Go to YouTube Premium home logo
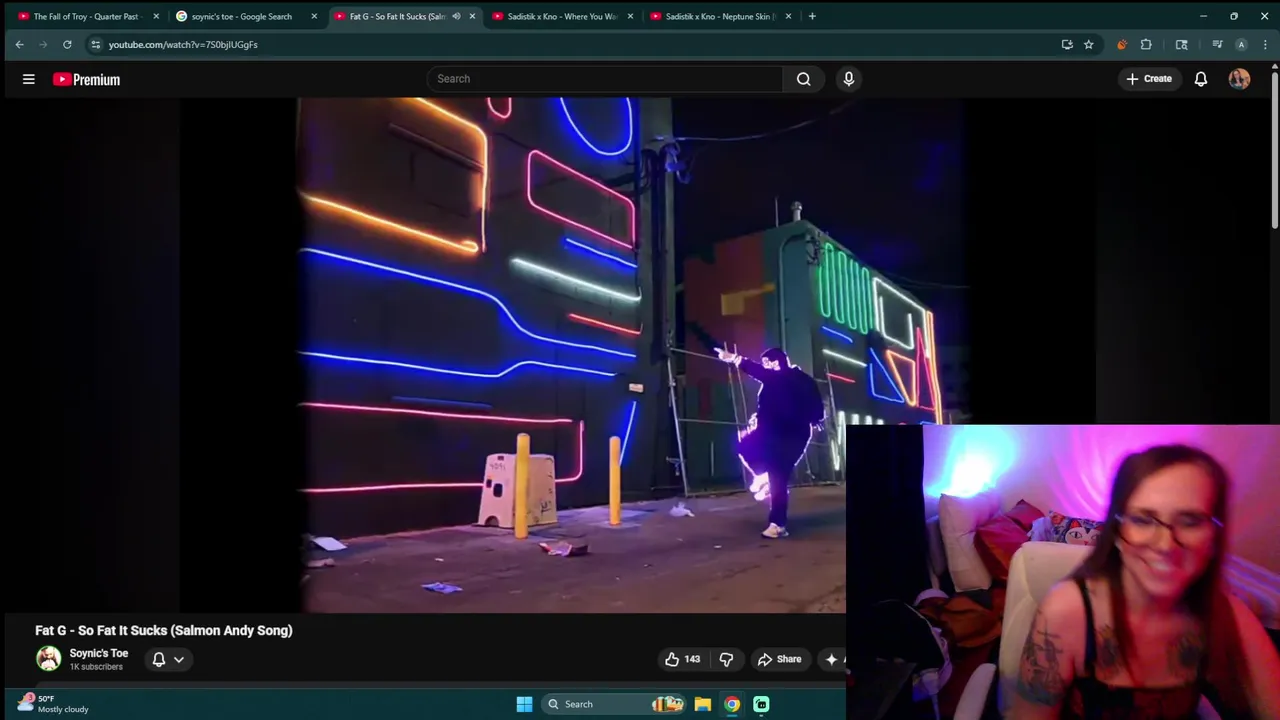The image size is (1280, 720). [86, 79]
